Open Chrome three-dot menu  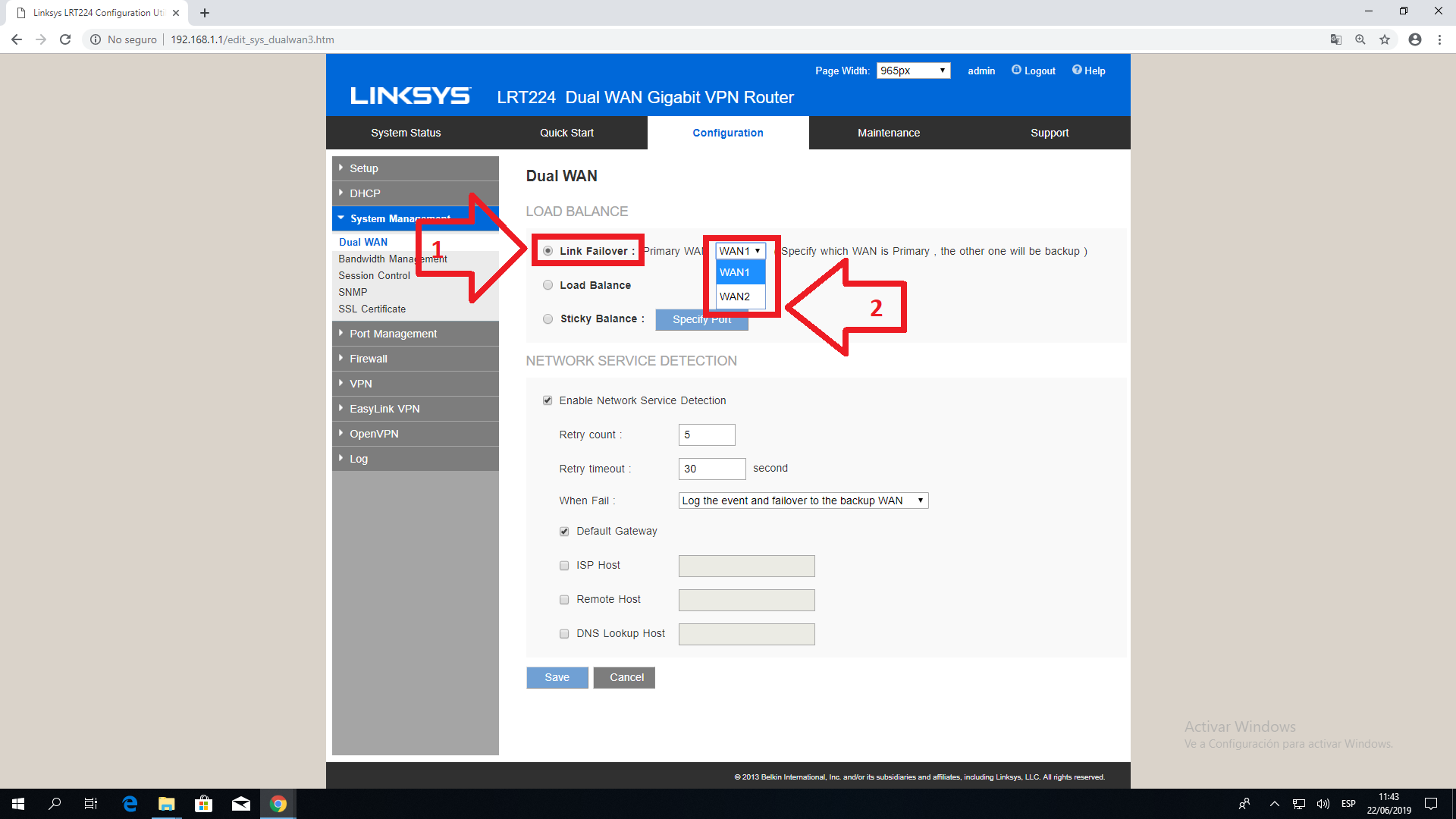tap(1439, 39)
